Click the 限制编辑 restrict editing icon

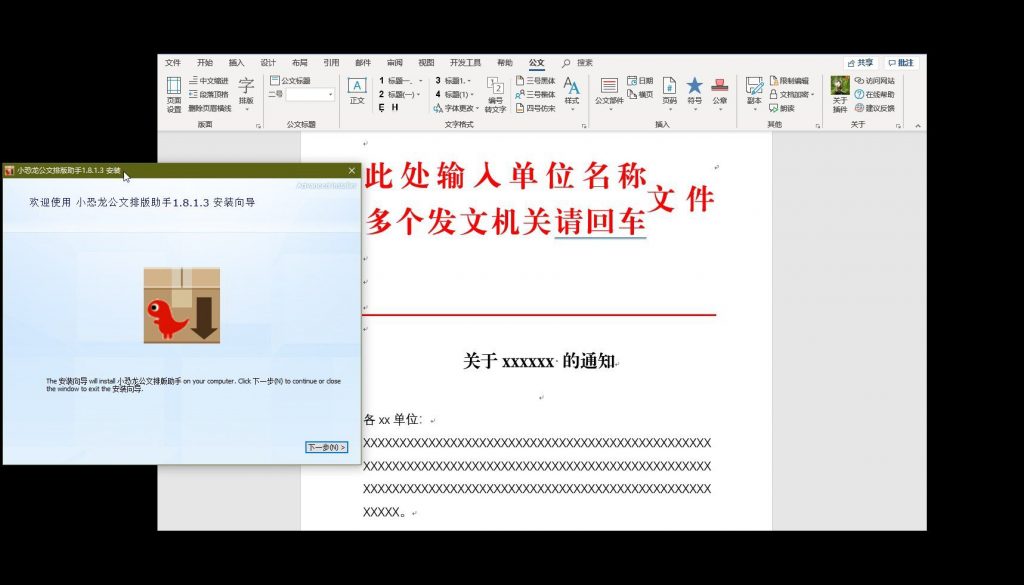click(x=790, y=80)
